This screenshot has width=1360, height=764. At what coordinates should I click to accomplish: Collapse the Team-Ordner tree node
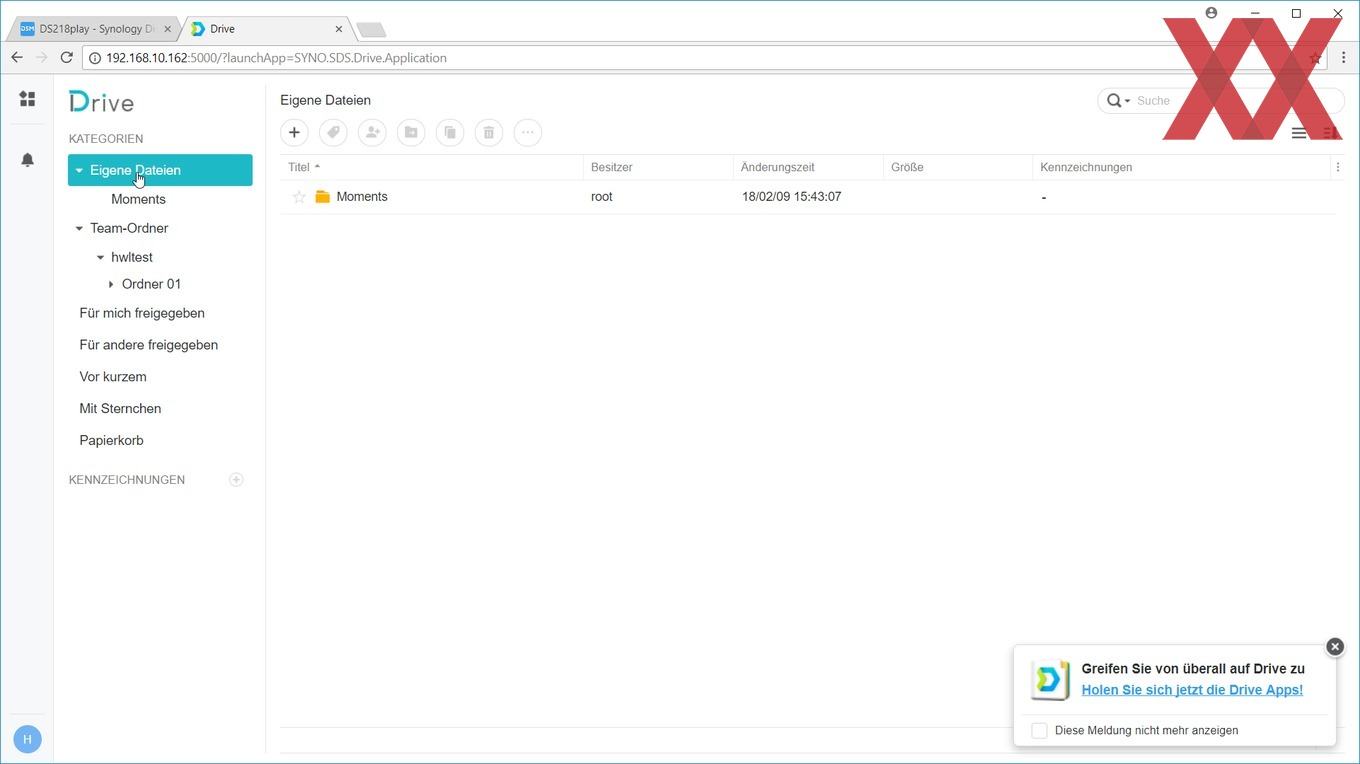(x=79, y=228)
